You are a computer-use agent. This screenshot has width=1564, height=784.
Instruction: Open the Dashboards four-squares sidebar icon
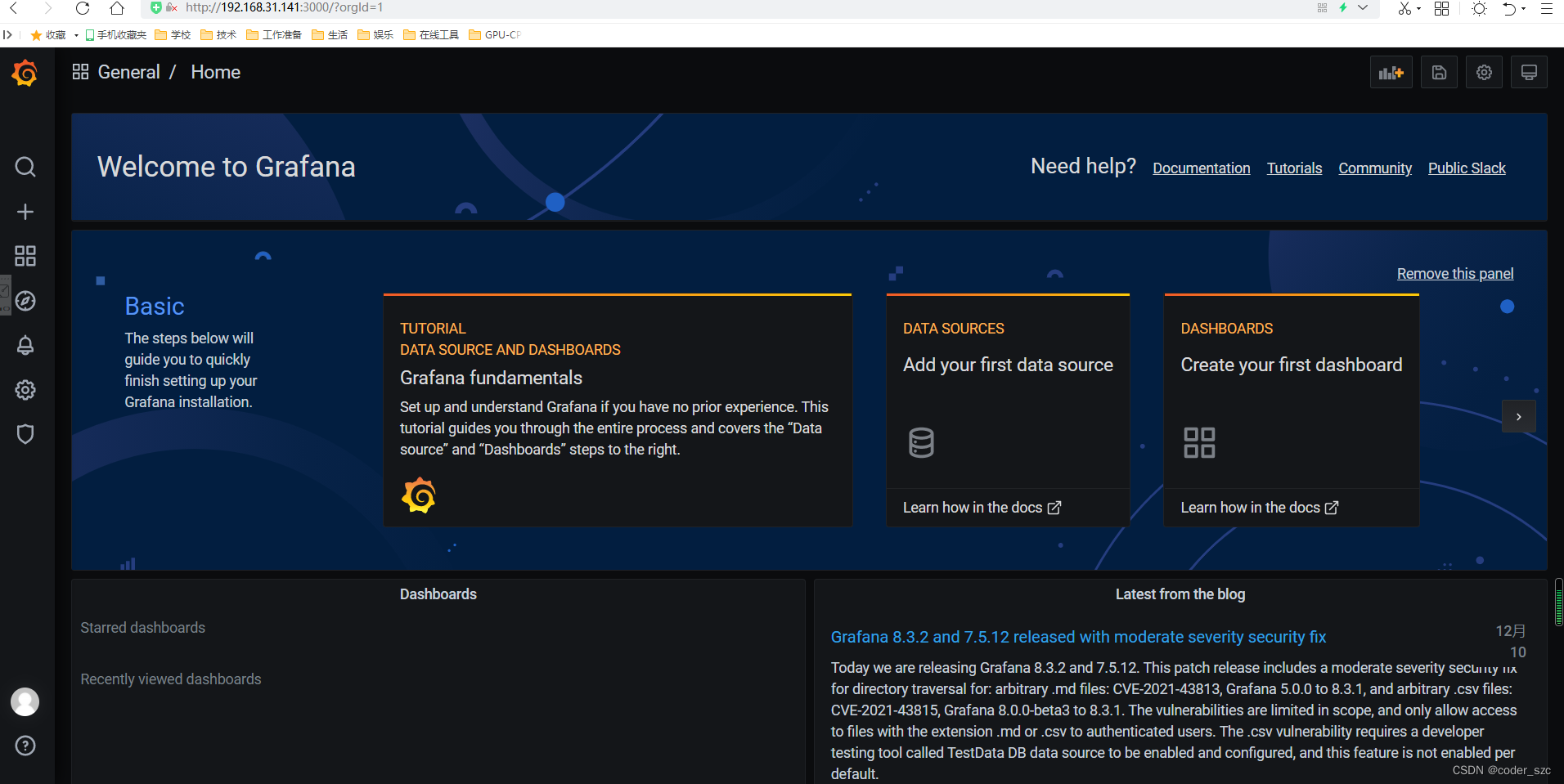click(25, 256)
